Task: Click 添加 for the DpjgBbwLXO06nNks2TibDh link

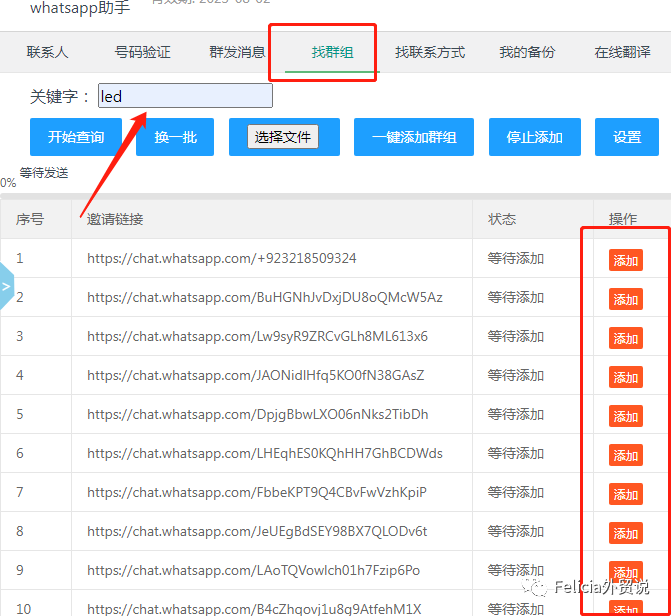Action: (626, 416)
